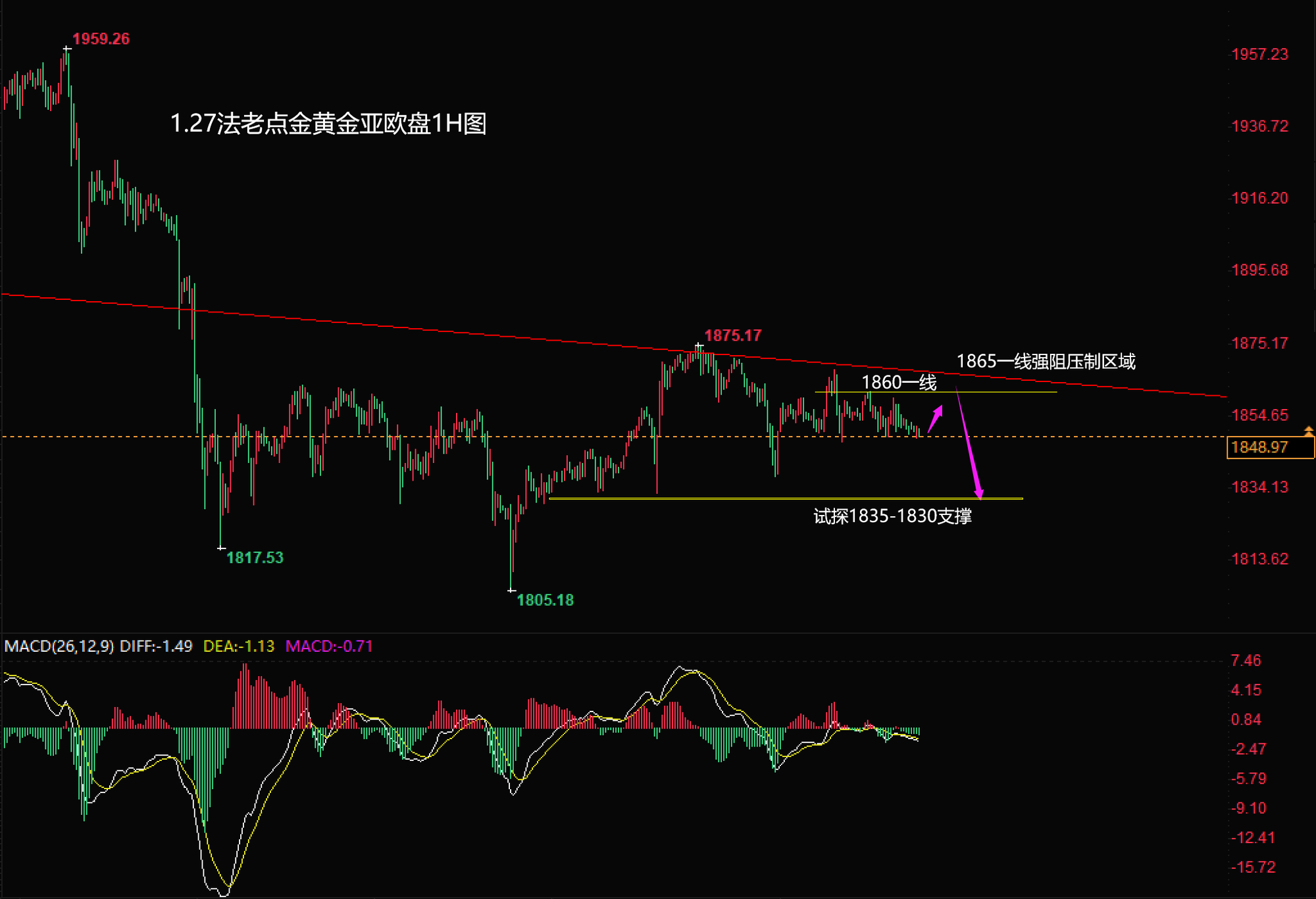This screenshot has height=899, width=1316.
Task: Click the 1959.26 high marker label
Action: [x=101, y=39]
